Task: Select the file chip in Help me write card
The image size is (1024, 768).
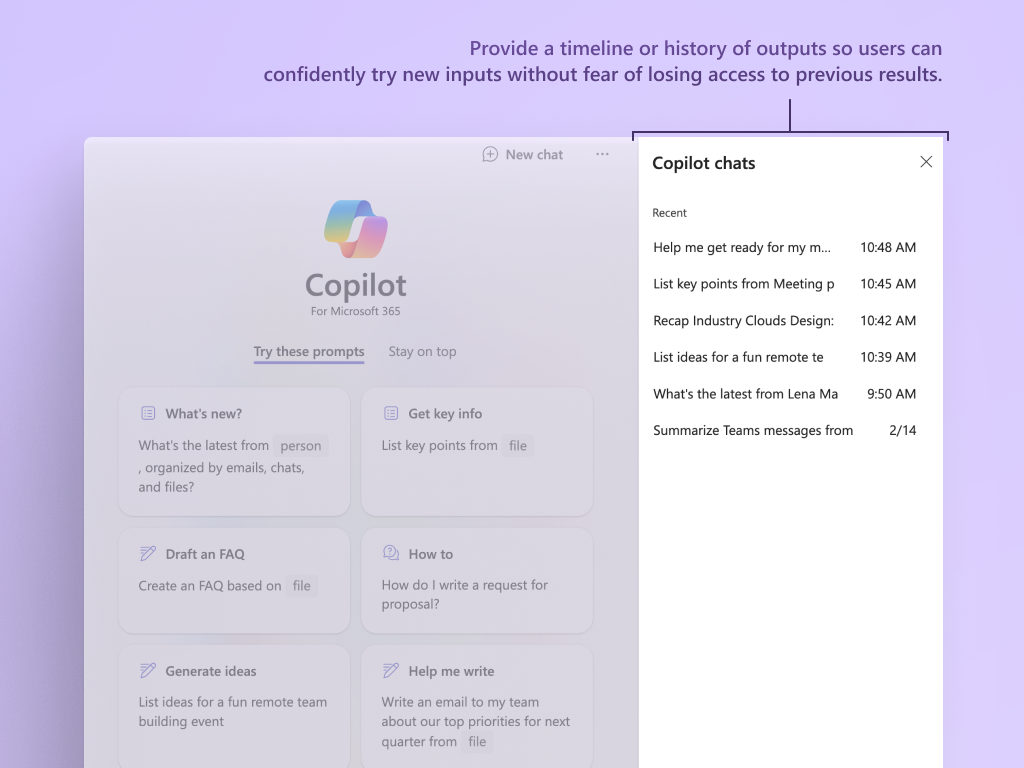Action: 476,741
